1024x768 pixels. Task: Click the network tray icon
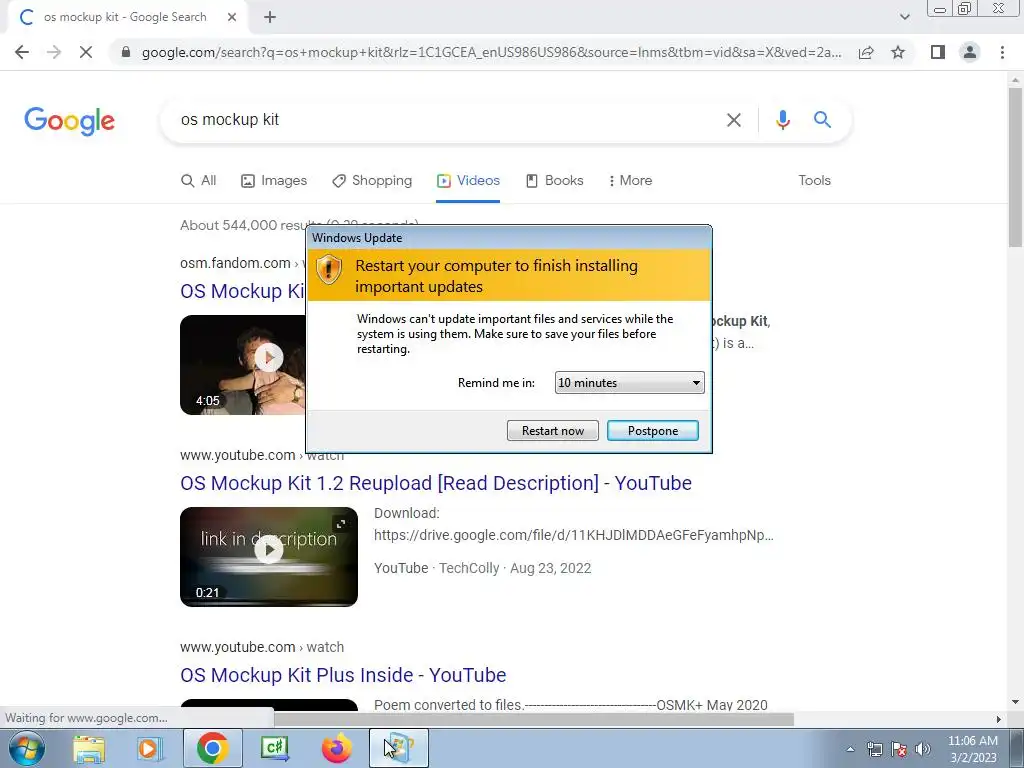tap(874, 750)
